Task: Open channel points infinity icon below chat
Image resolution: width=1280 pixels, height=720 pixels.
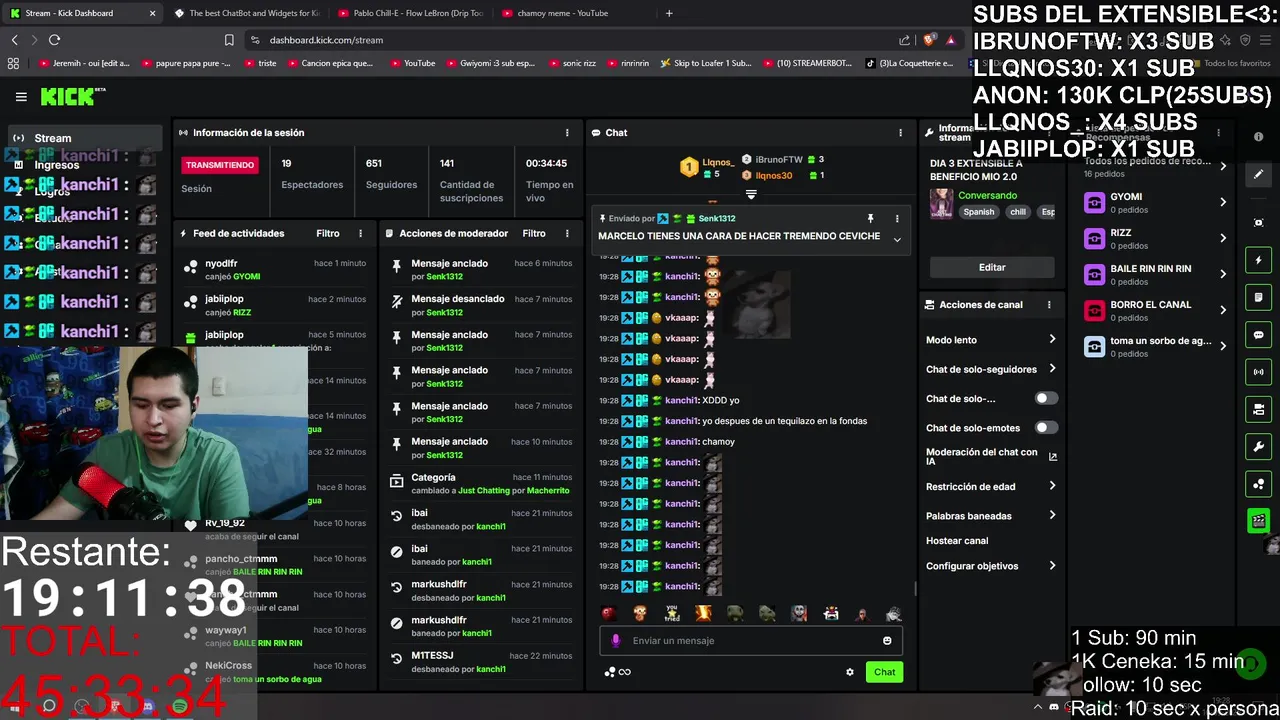Action: (x=618, y=672)
